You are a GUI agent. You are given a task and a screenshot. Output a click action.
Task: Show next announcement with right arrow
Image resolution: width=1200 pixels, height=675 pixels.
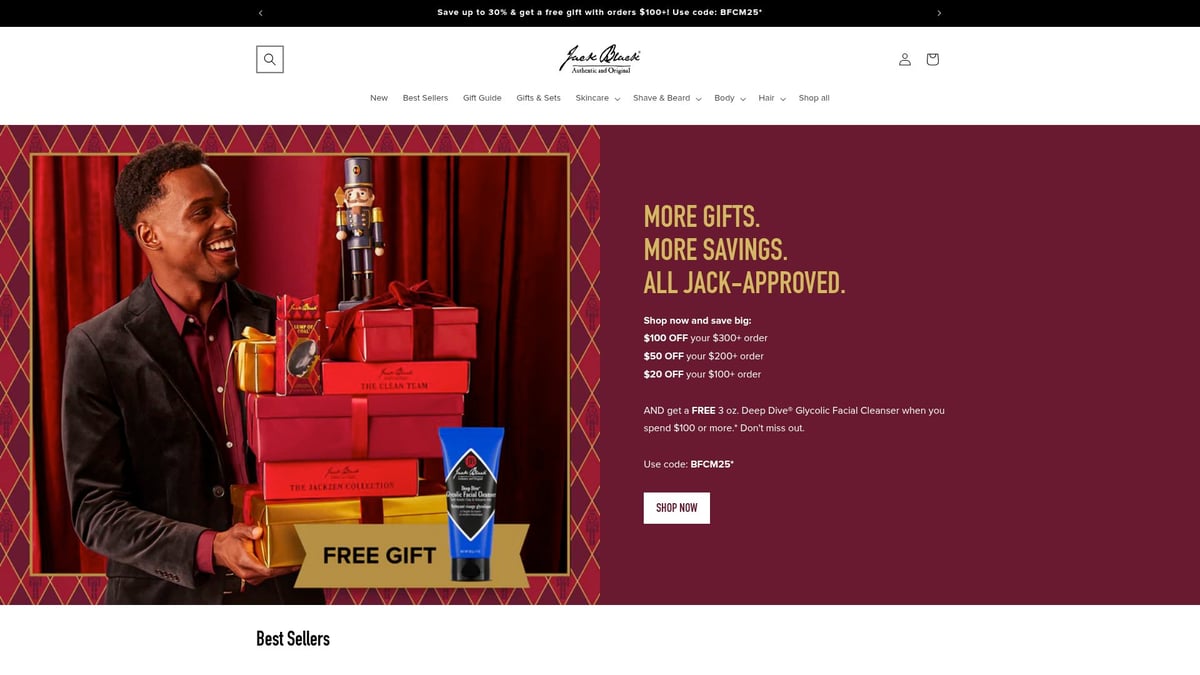tap(939, 13)
